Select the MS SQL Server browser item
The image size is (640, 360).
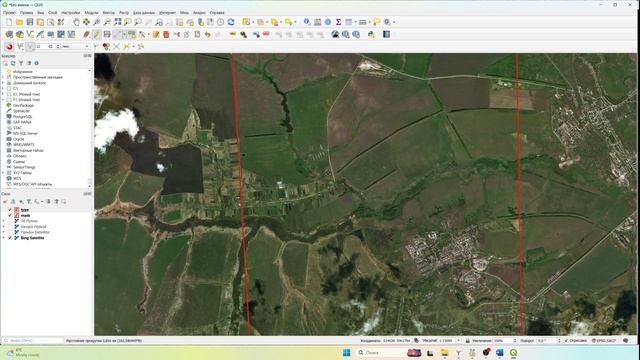25,133
